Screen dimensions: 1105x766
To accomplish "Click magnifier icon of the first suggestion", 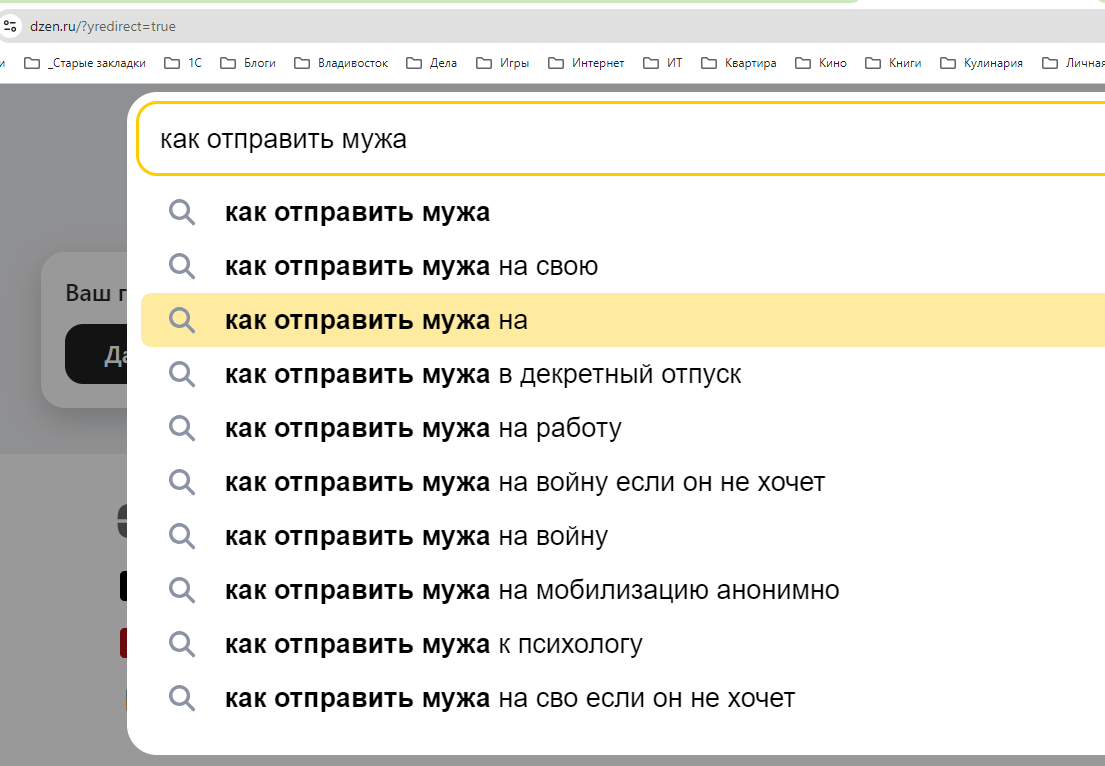I will (x=181, y=212).
